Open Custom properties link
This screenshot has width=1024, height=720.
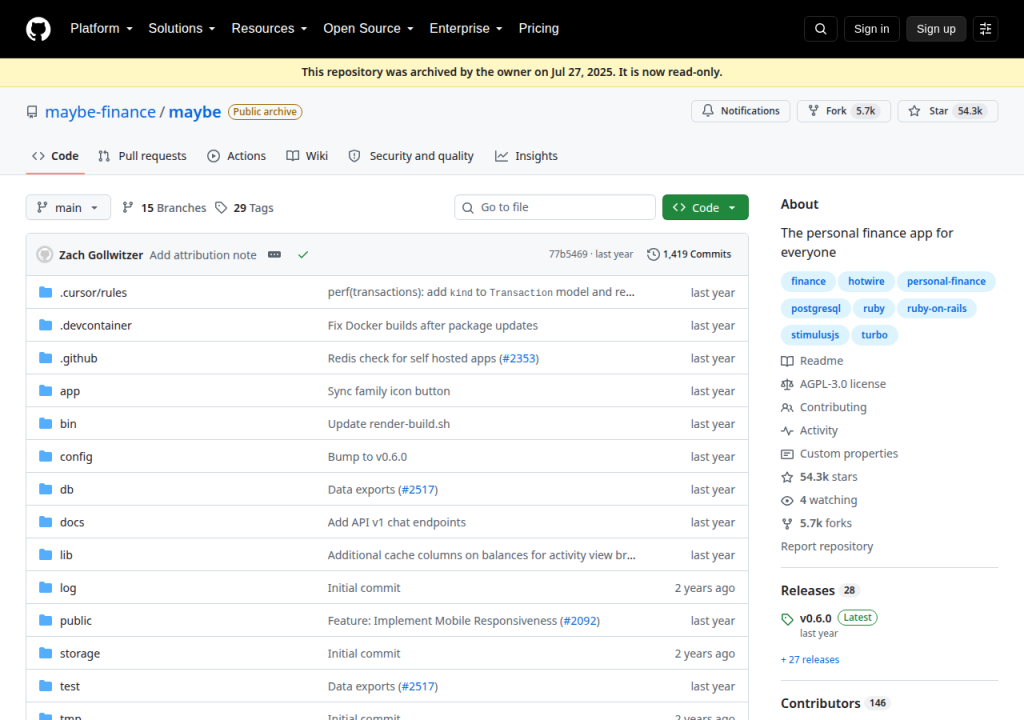point(839,453)
